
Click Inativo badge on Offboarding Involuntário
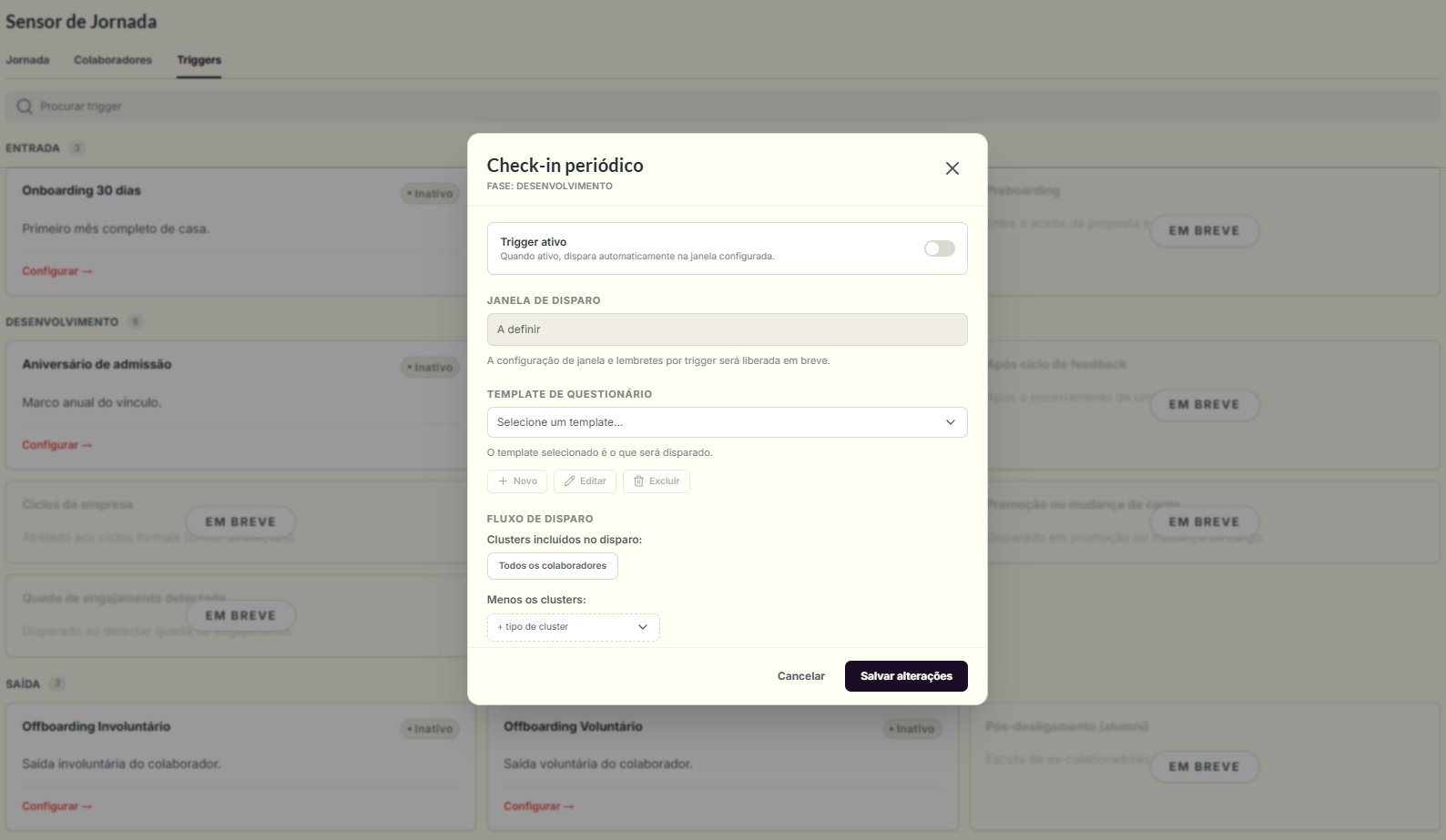(430, 729)
